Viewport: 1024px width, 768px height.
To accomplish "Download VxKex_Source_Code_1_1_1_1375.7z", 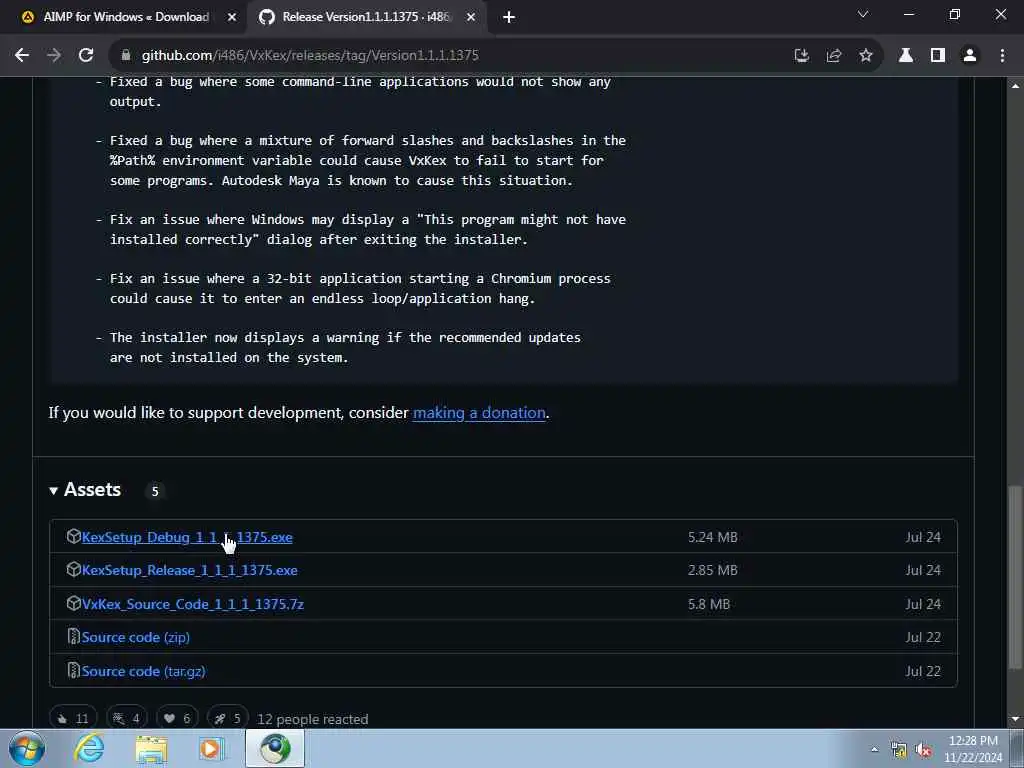I will (193, 604).
